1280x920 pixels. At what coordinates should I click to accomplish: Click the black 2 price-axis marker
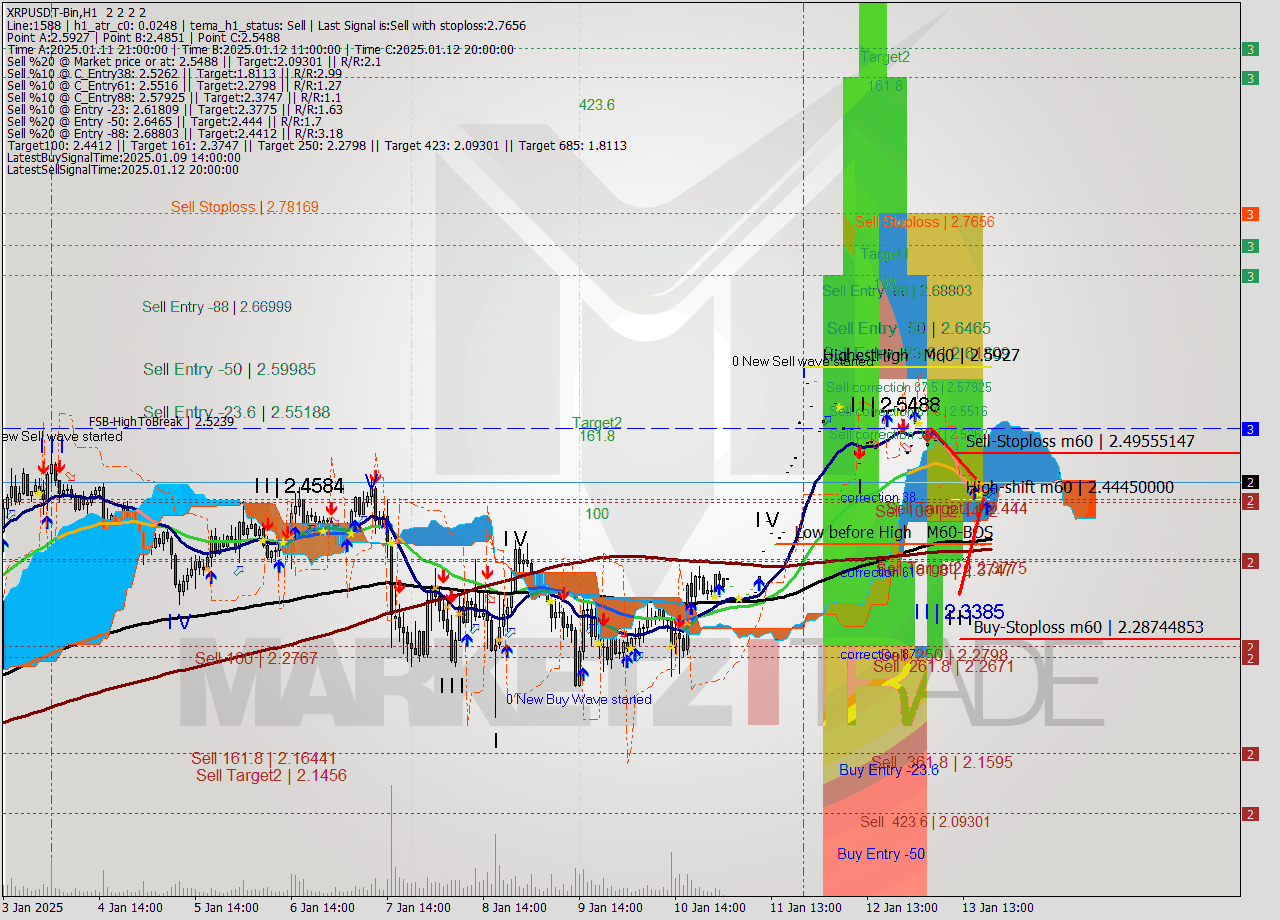(x=1250, y=482)
